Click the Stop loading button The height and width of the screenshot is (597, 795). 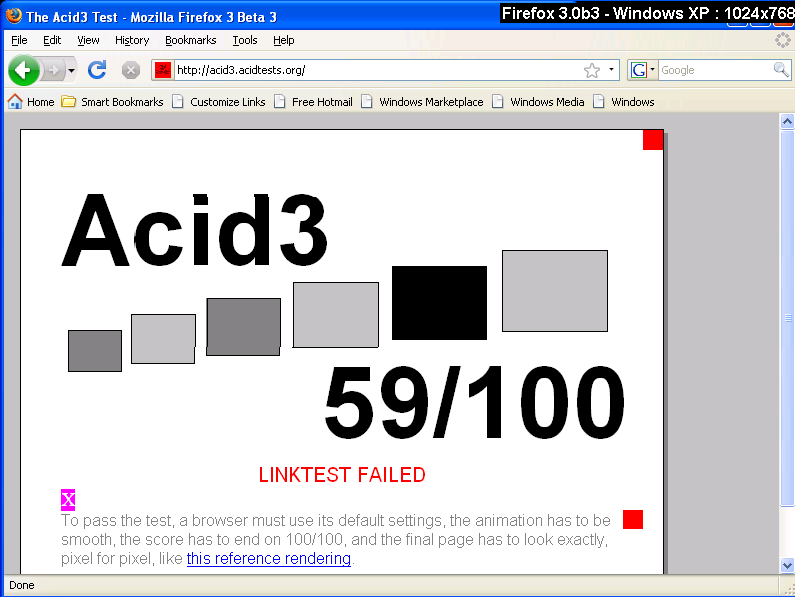coord(131,70)
